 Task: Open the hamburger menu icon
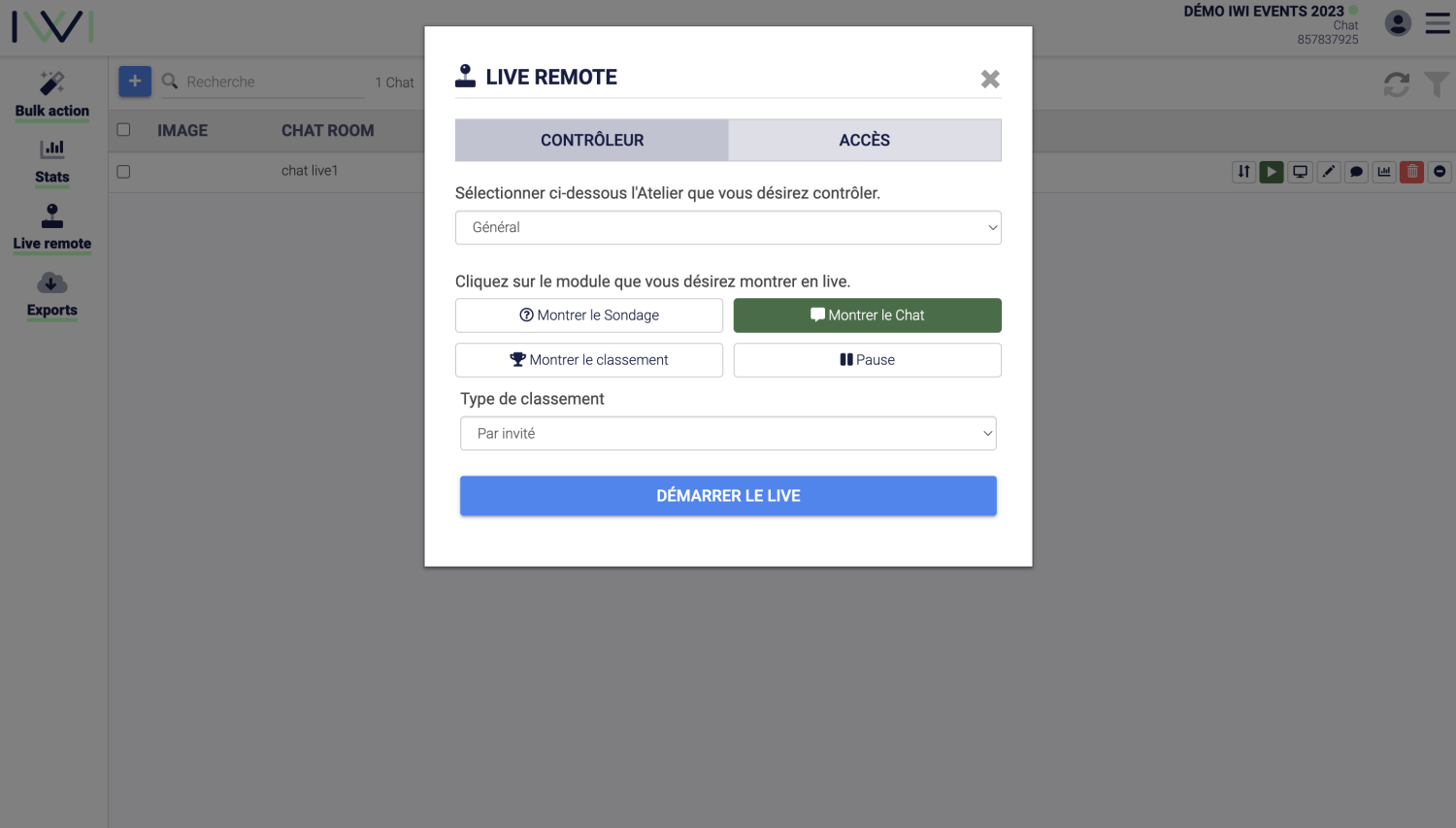1438,23
